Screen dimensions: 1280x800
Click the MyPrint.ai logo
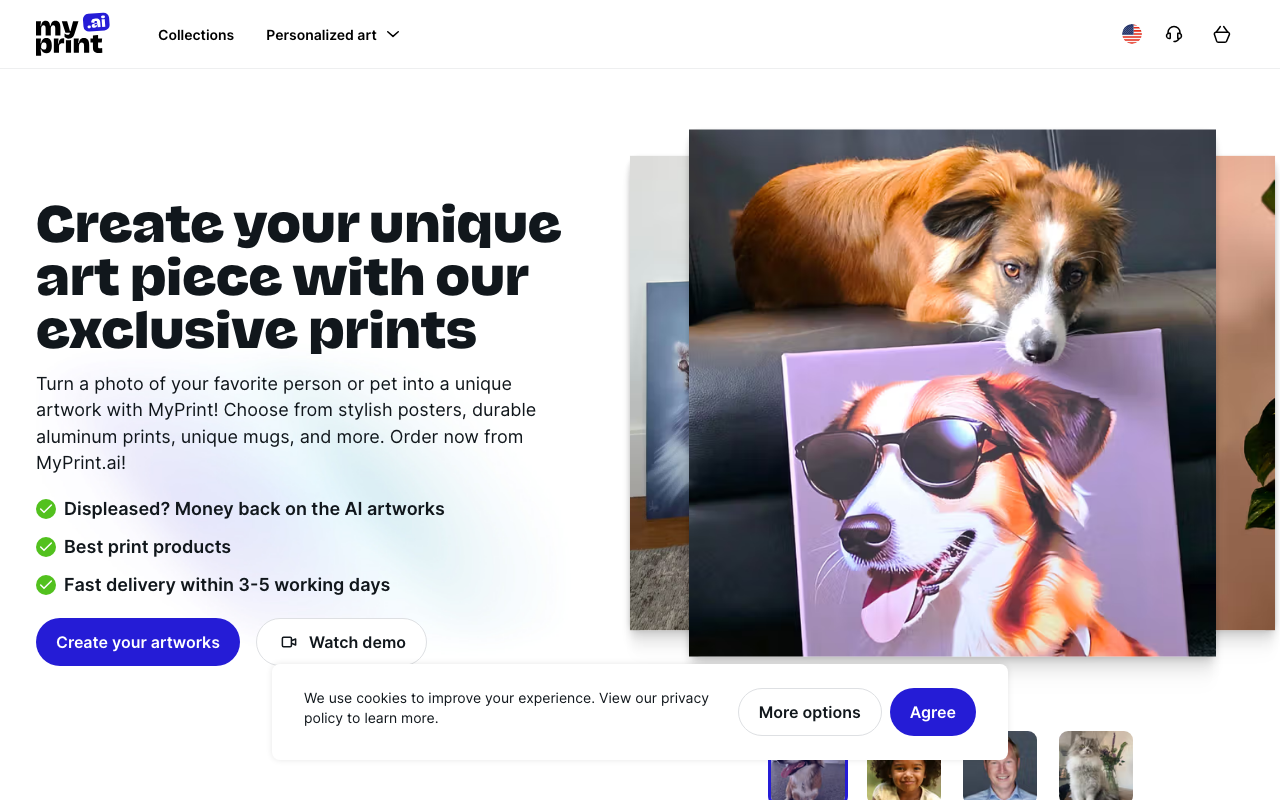click(x=72, y=34)
